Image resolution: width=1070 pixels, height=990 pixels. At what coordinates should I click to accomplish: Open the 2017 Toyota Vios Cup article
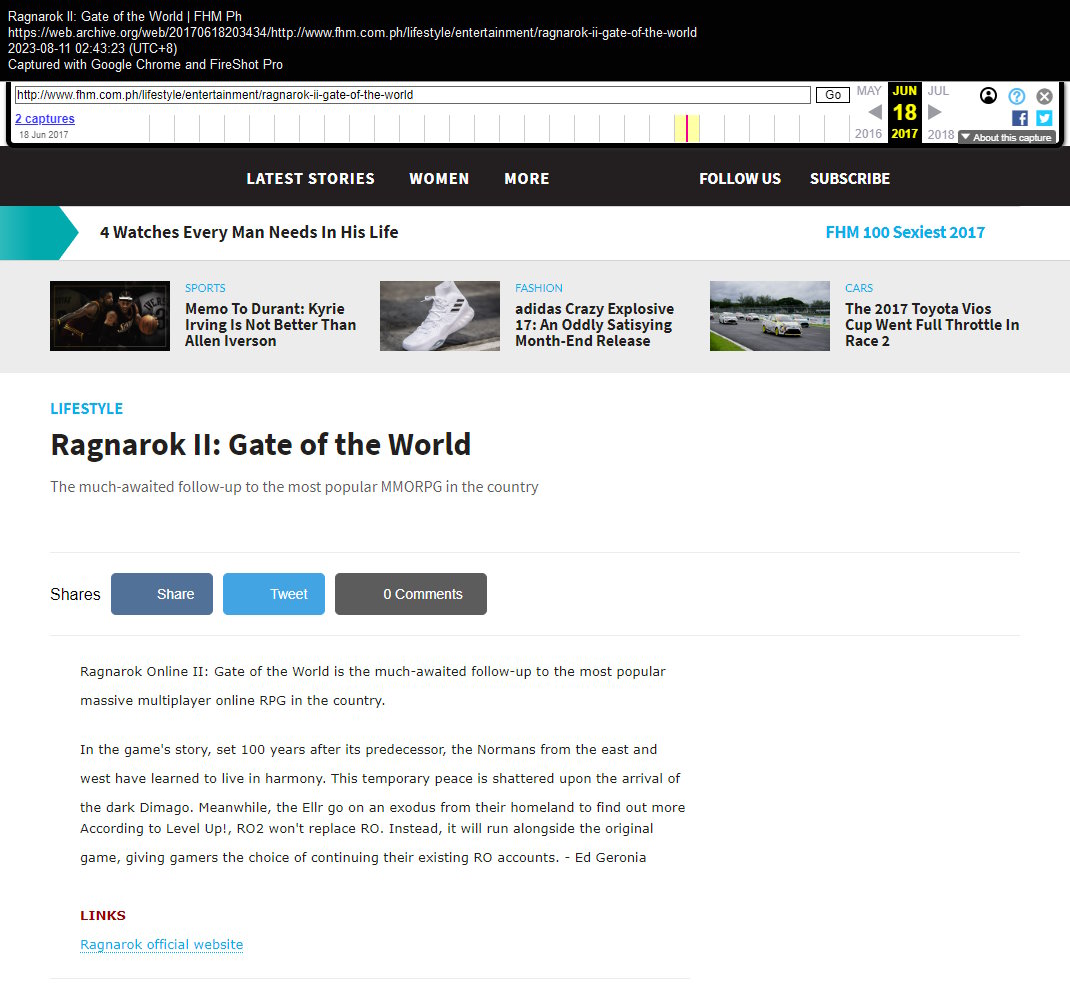tap(932, 325)
